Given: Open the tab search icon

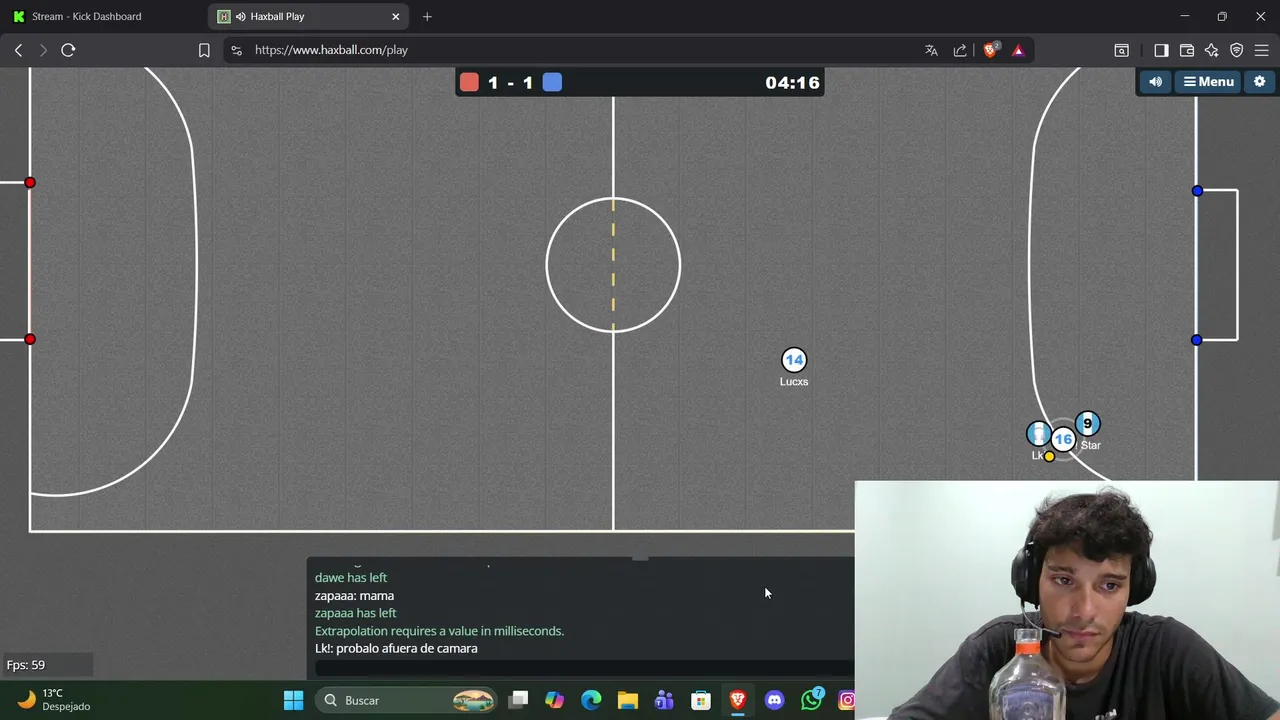Looking at the screenshot, I should click(1122, 50).
